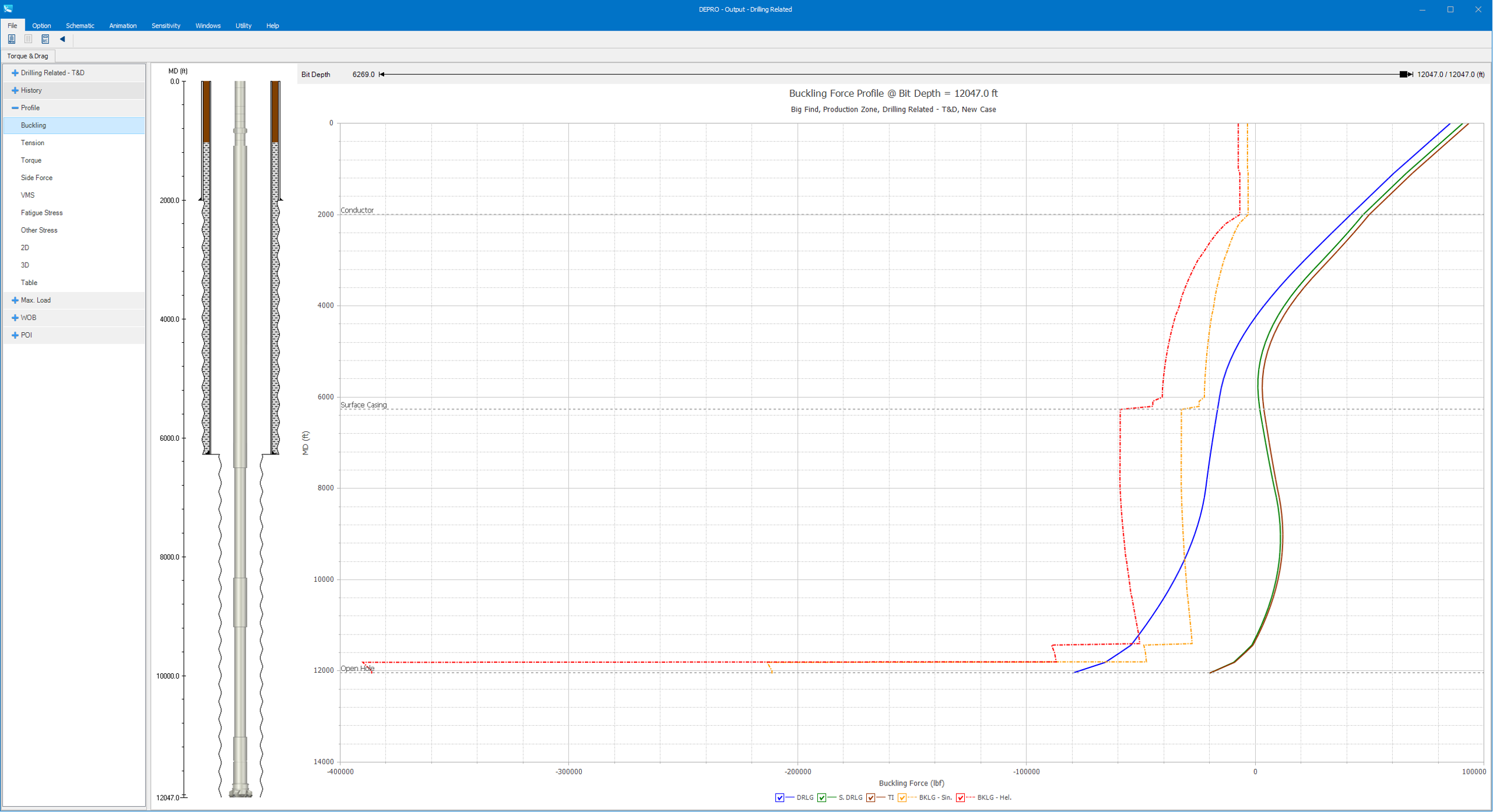Click the DEPRO application logo icon
Viewport: 1493px width, 812px height.
[8, 9]
